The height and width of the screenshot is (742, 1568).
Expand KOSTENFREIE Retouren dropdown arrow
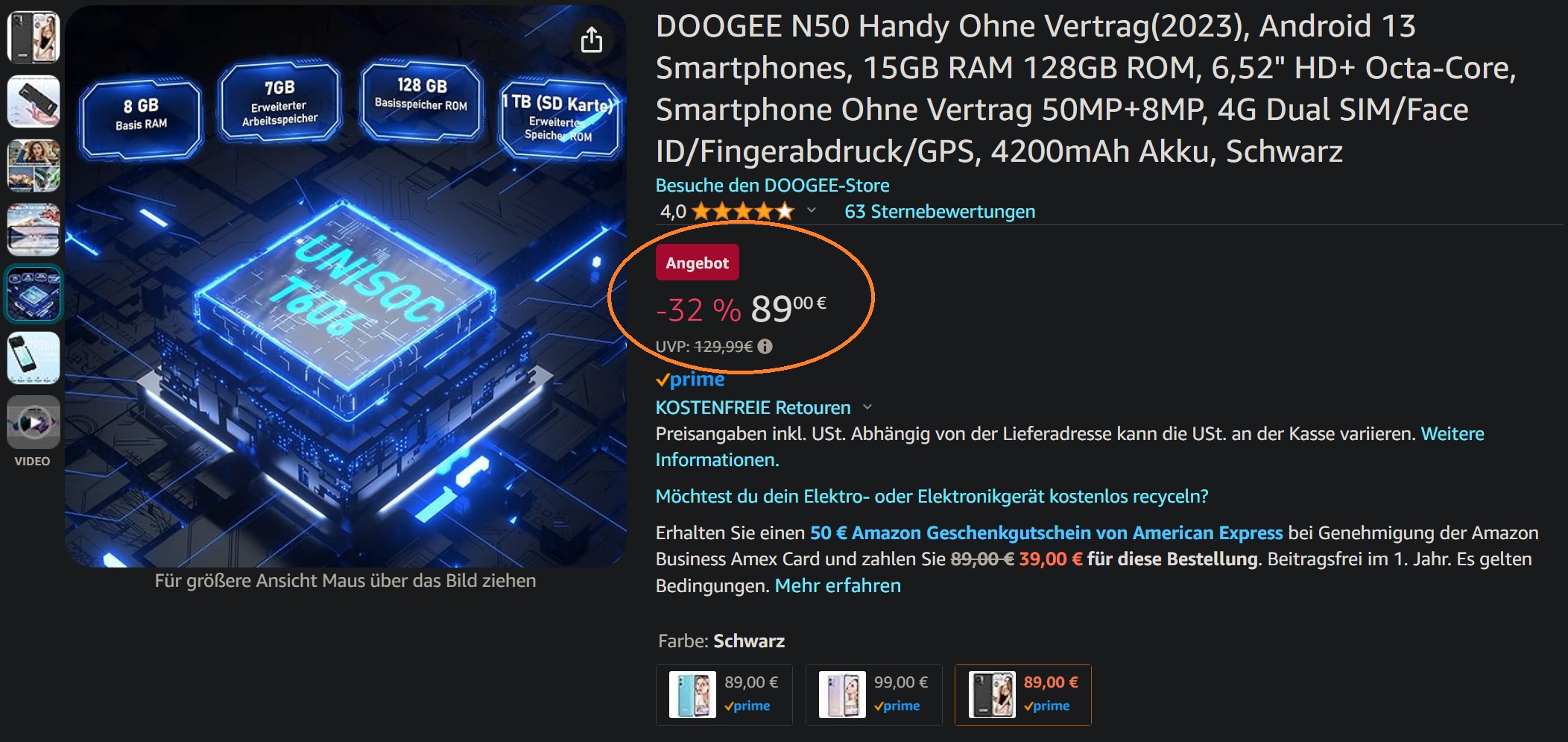pyautogui.click(x=867, y=407)
